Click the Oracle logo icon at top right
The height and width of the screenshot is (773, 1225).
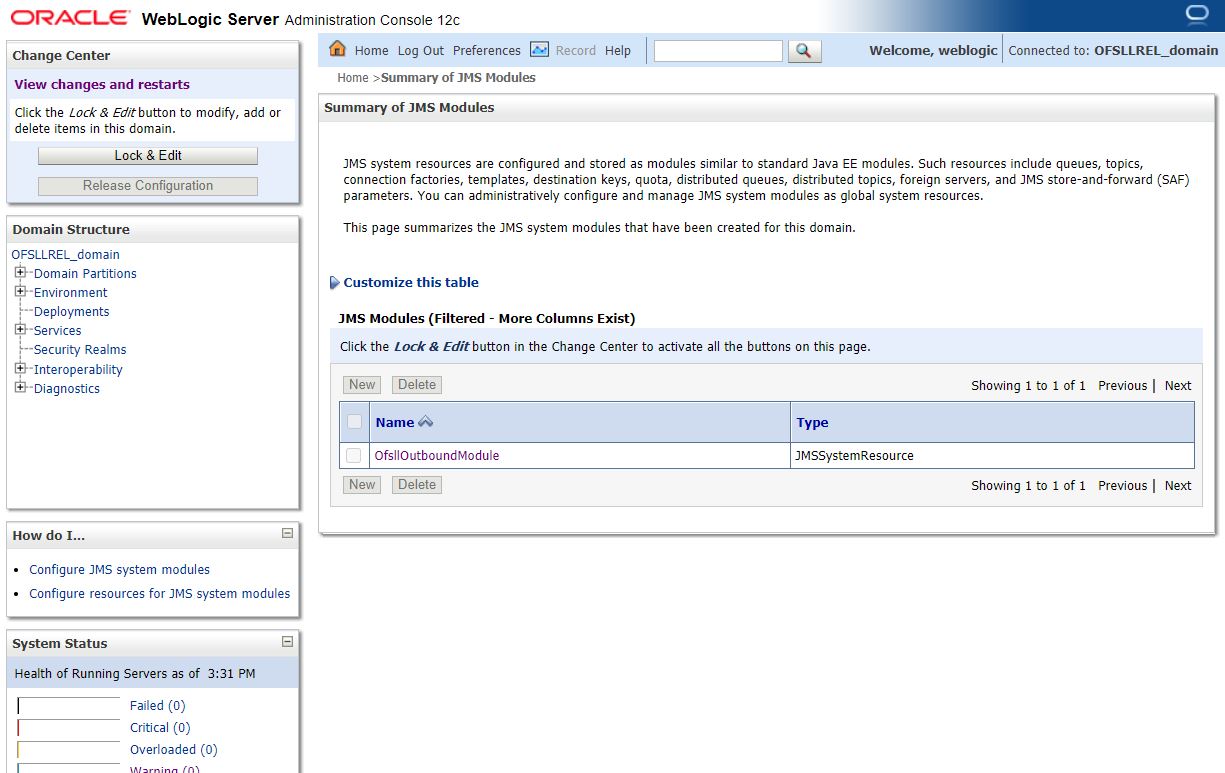point(1196,14)
